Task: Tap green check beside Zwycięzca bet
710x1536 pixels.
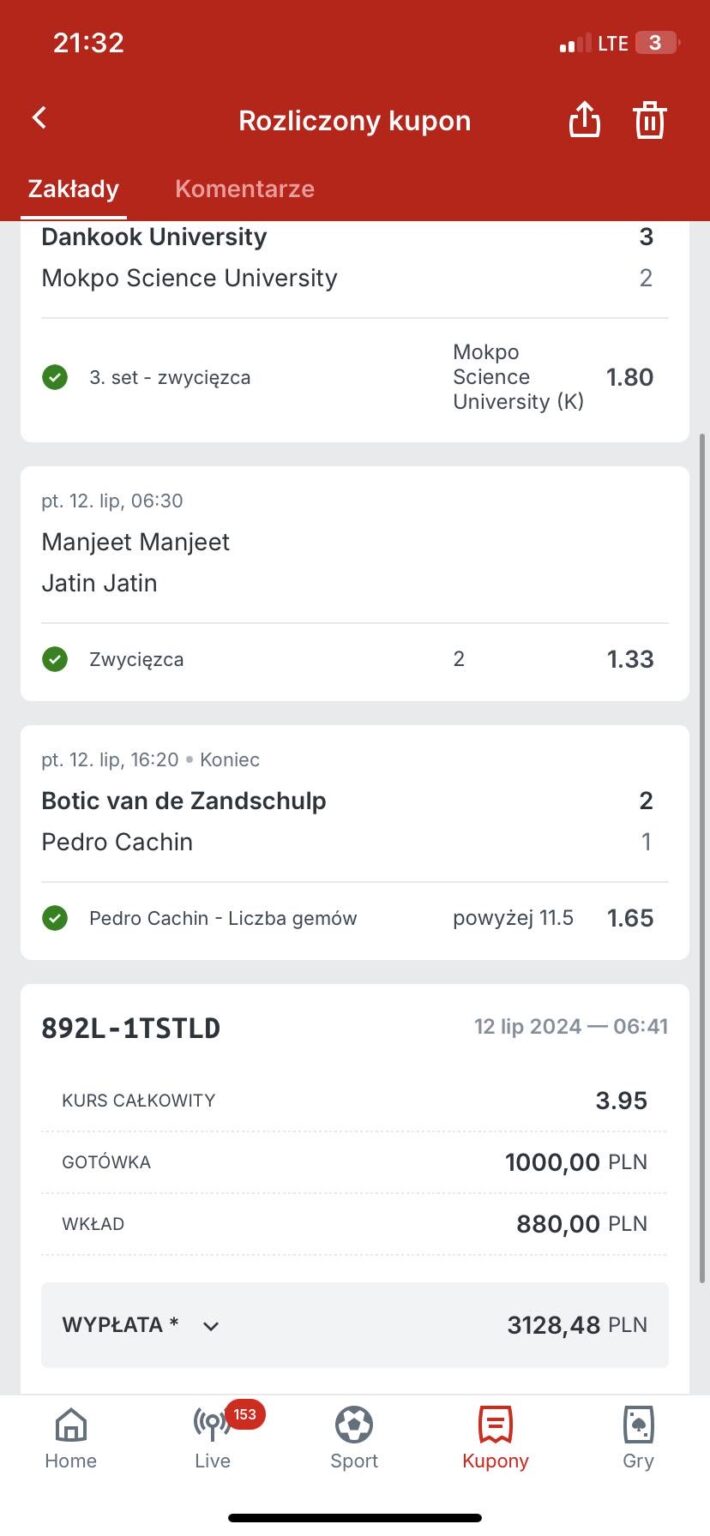Action: [x=55, y=659]
